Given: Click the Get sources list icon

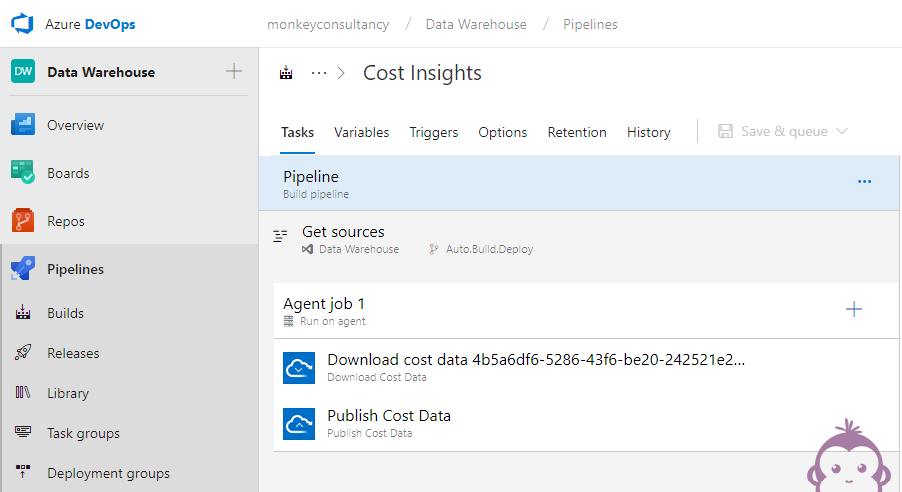Looking at the screenshot, I should pos(280,235).
